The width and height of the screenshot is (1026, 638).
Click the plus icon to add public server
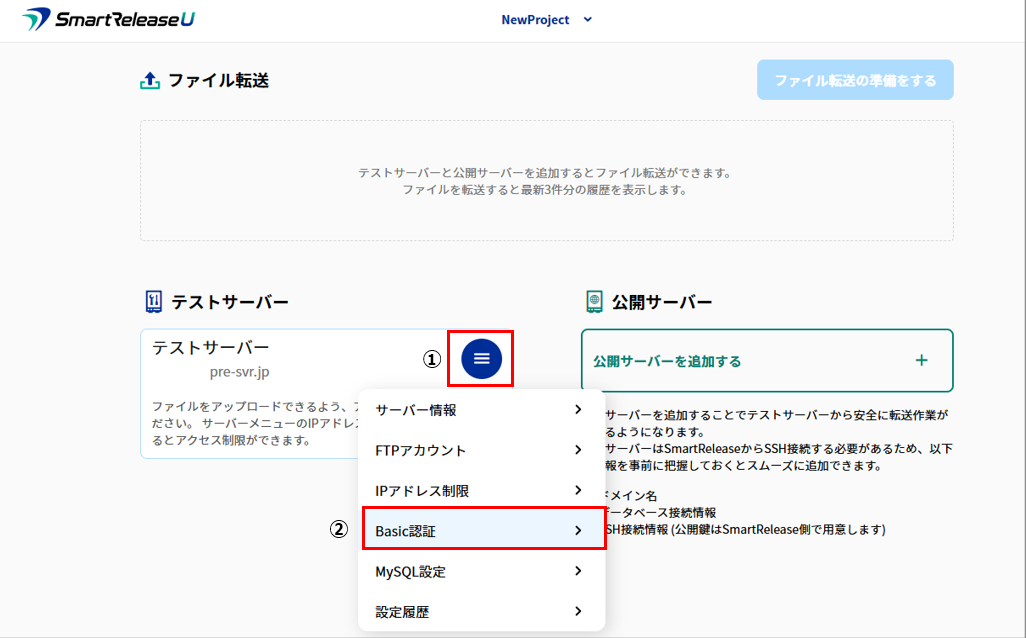[x=921, y=360]
